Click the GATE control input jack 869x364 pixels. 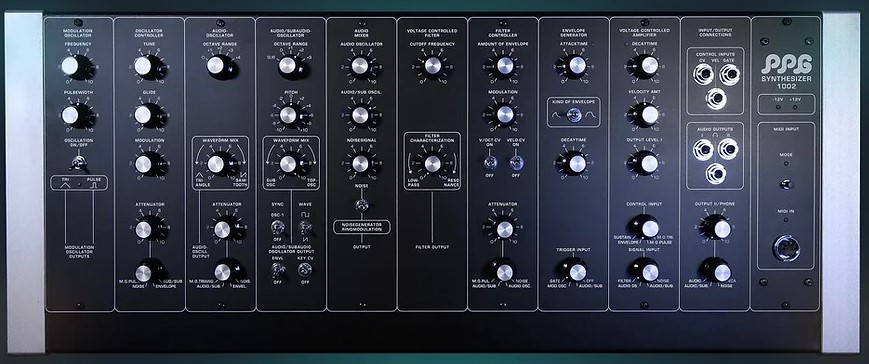pyautogui.click(x=729, y=73)
